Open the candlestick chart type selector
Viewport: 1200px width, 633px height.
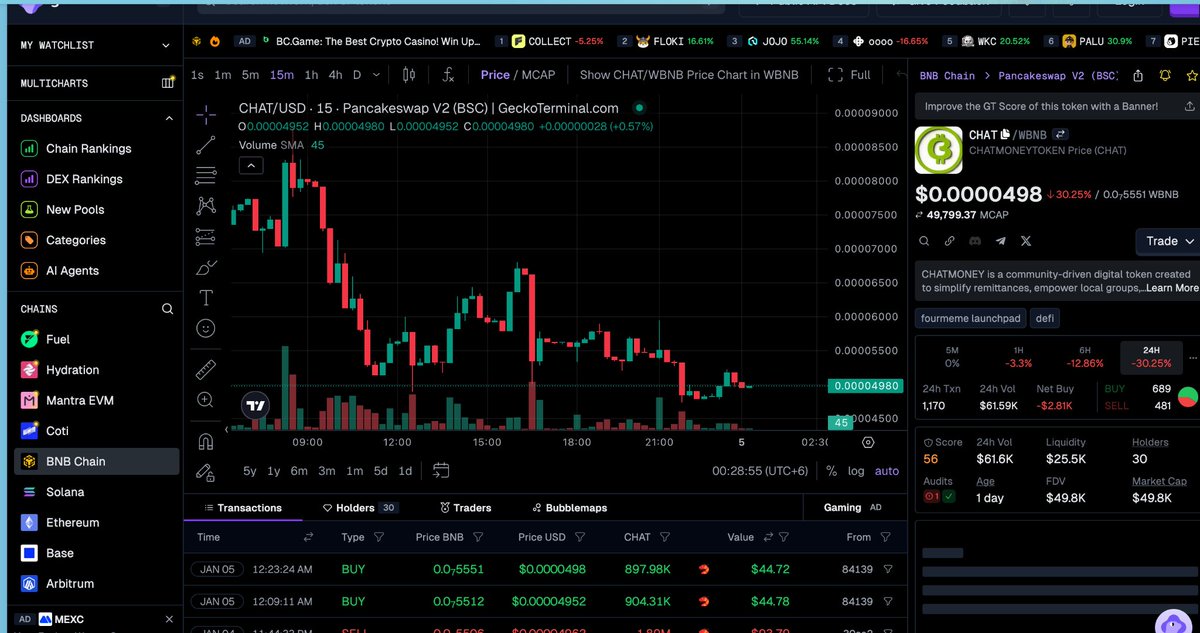408,75
